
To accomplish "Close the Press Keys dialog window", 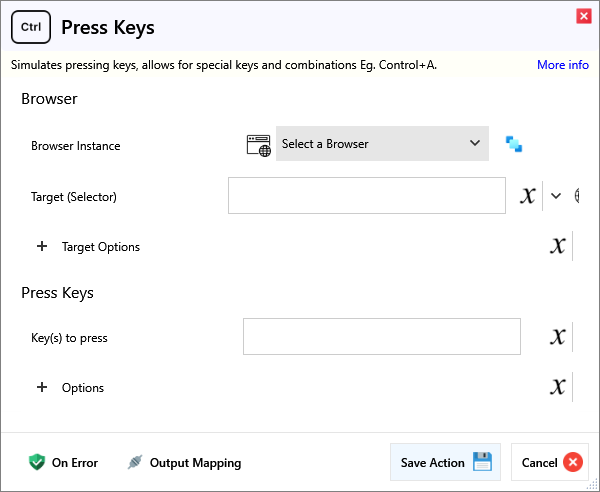I will coord(584,16).
